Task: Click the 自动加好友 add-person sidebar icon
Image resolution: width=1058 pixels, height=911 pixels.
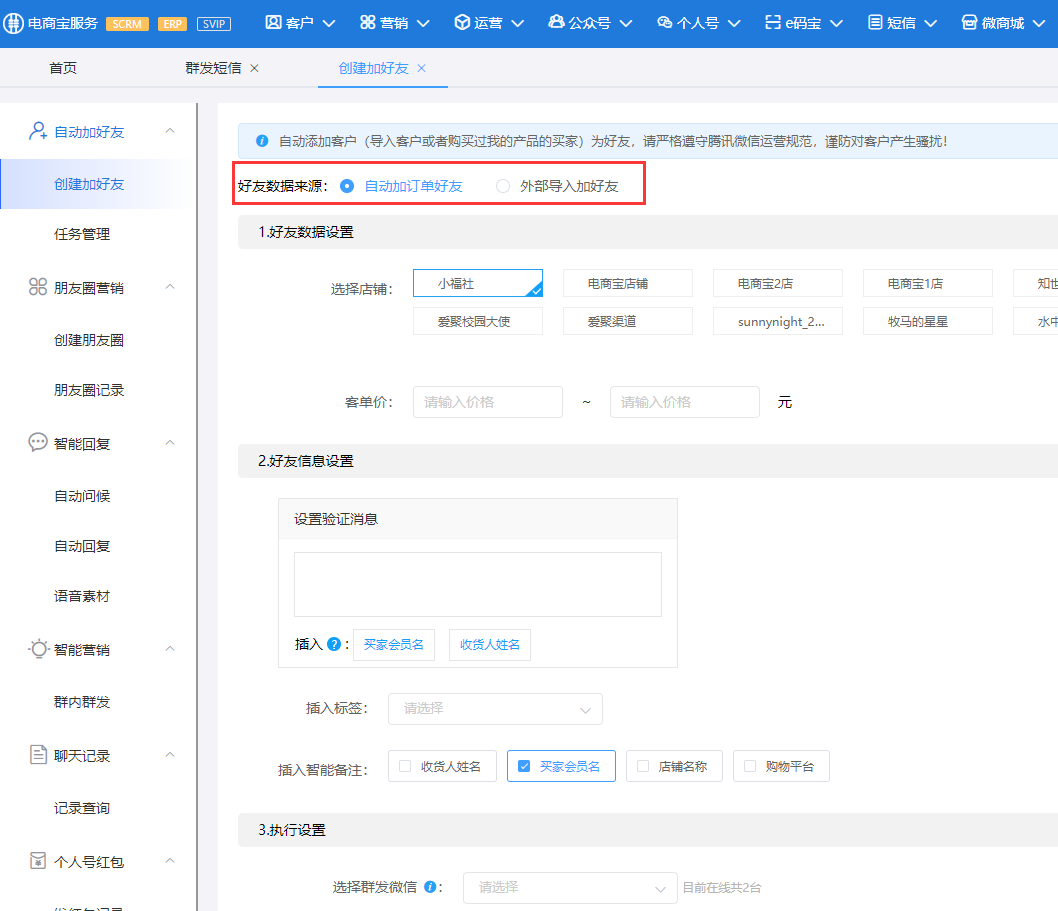Action: pyautogui.click(x=38, y=131)
